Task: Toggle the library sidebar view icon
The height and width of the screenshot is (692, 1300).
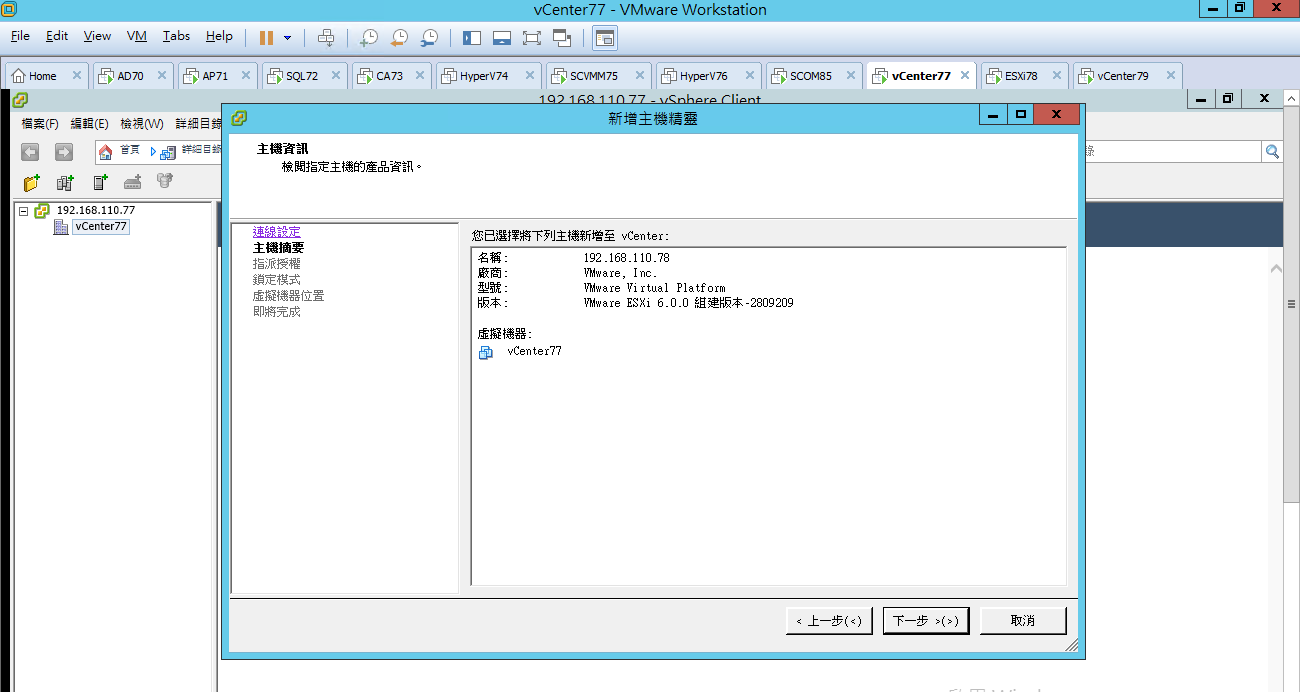Action: (472, 38)
